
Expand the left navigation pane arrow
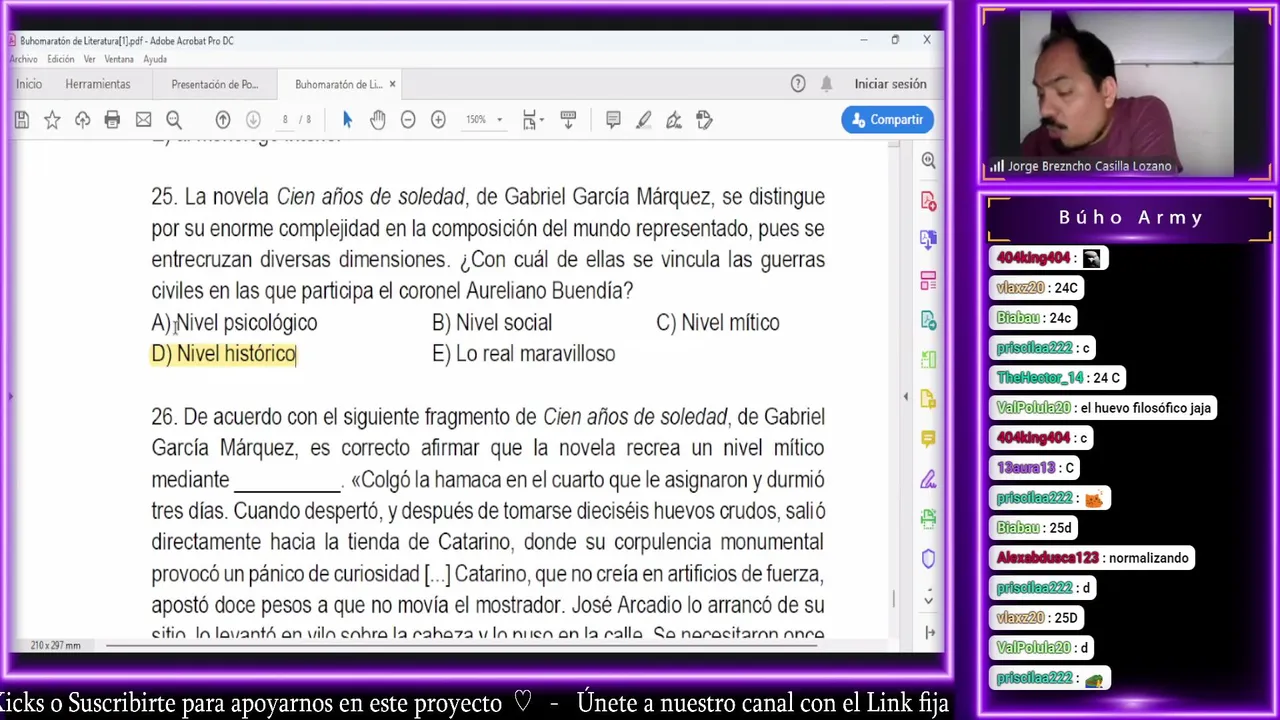pos(11,397)
